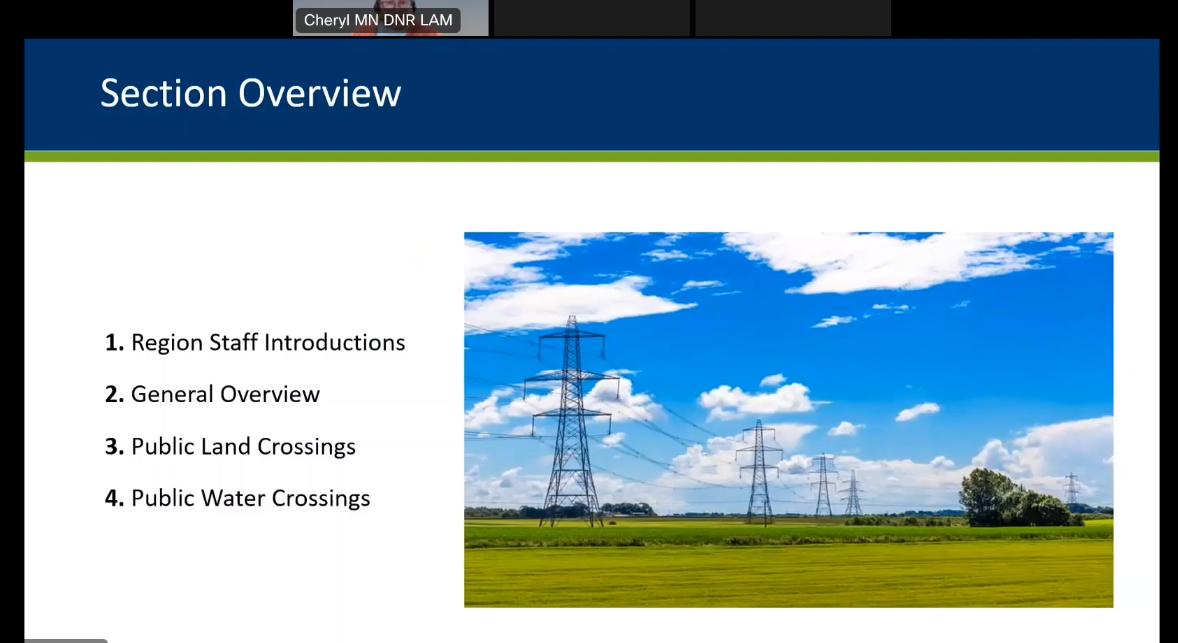Click the gray bar at slide bottom-left
Image resolution: width=1178 pixels, height=643 pixels.
65,640
